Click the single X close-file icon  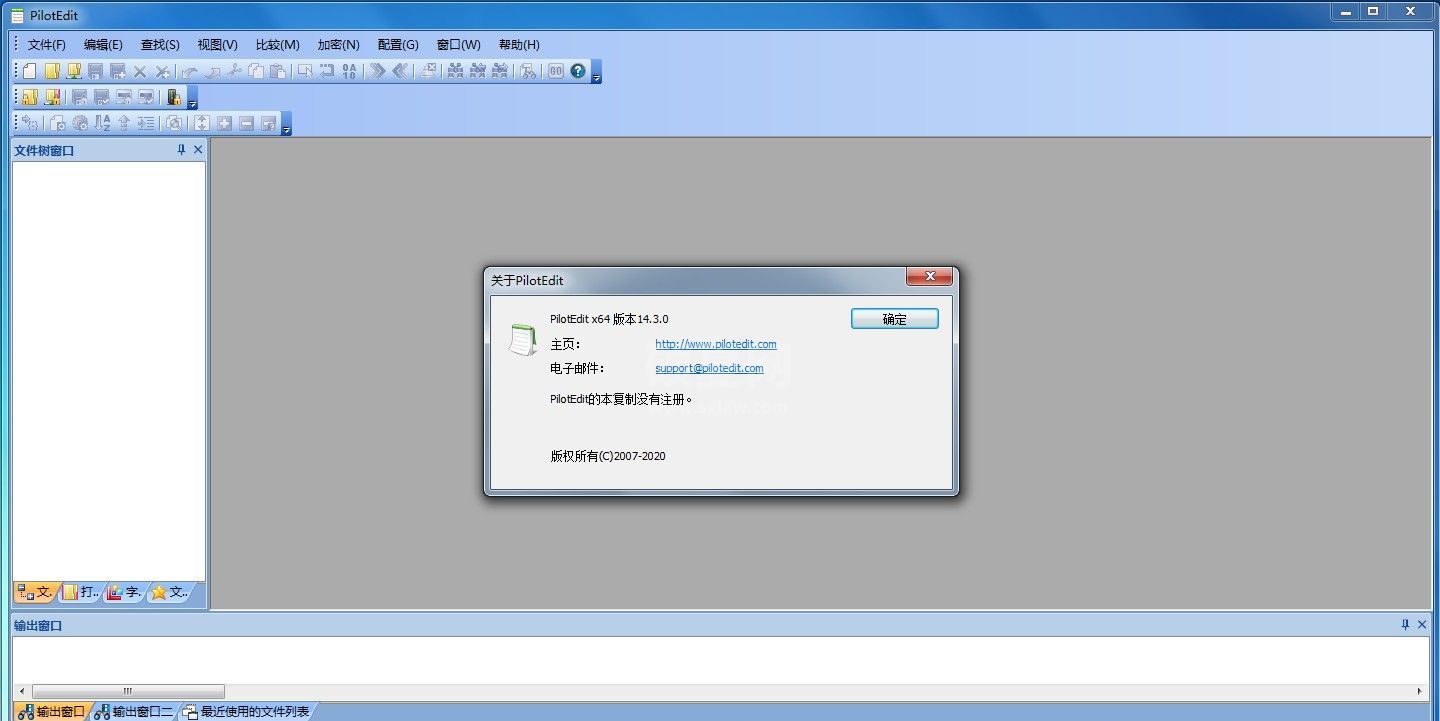[x=140, y=72]
